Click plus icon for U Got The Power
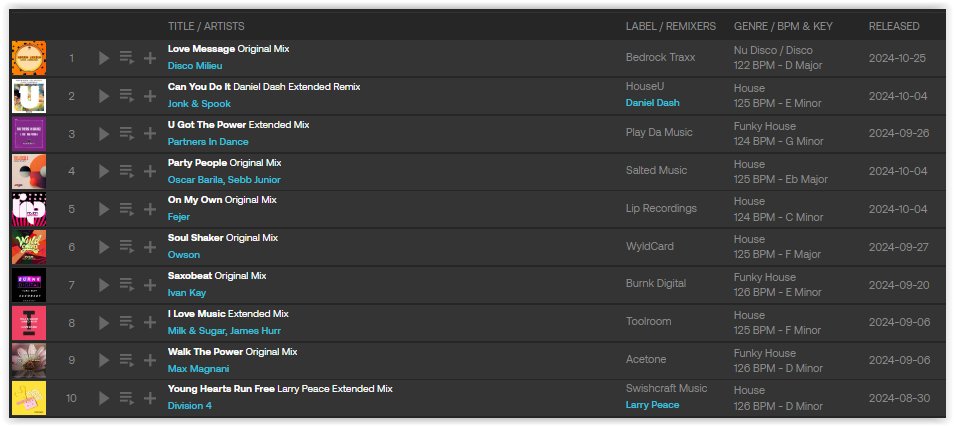This screenshot has width=954, height=426. [150, 134]
